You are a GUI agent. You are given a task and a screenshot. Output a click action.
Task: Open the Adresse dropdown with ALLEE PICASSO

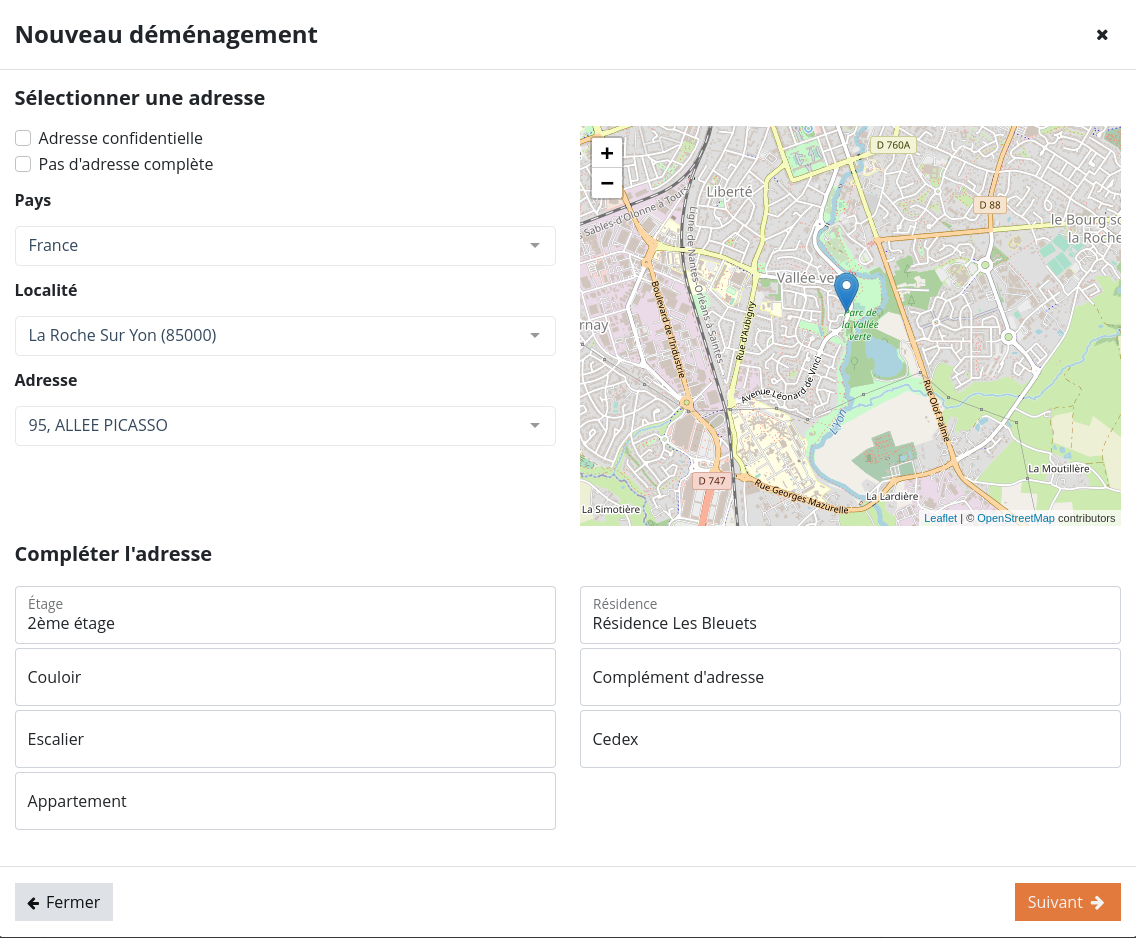(285, 426)
